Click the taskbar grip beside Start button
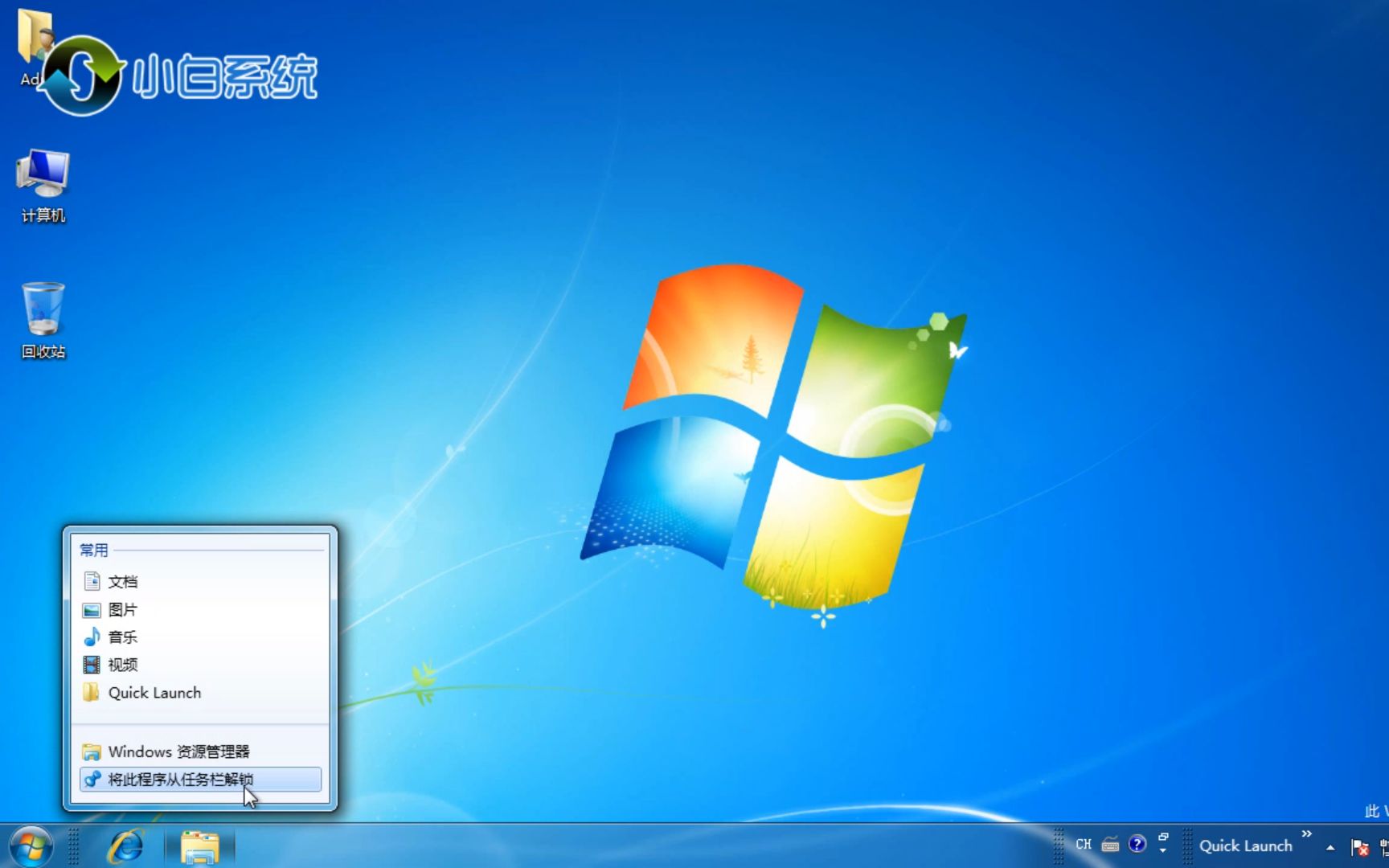This screenshot has height=868, width=1389. (x=74, y=846)
